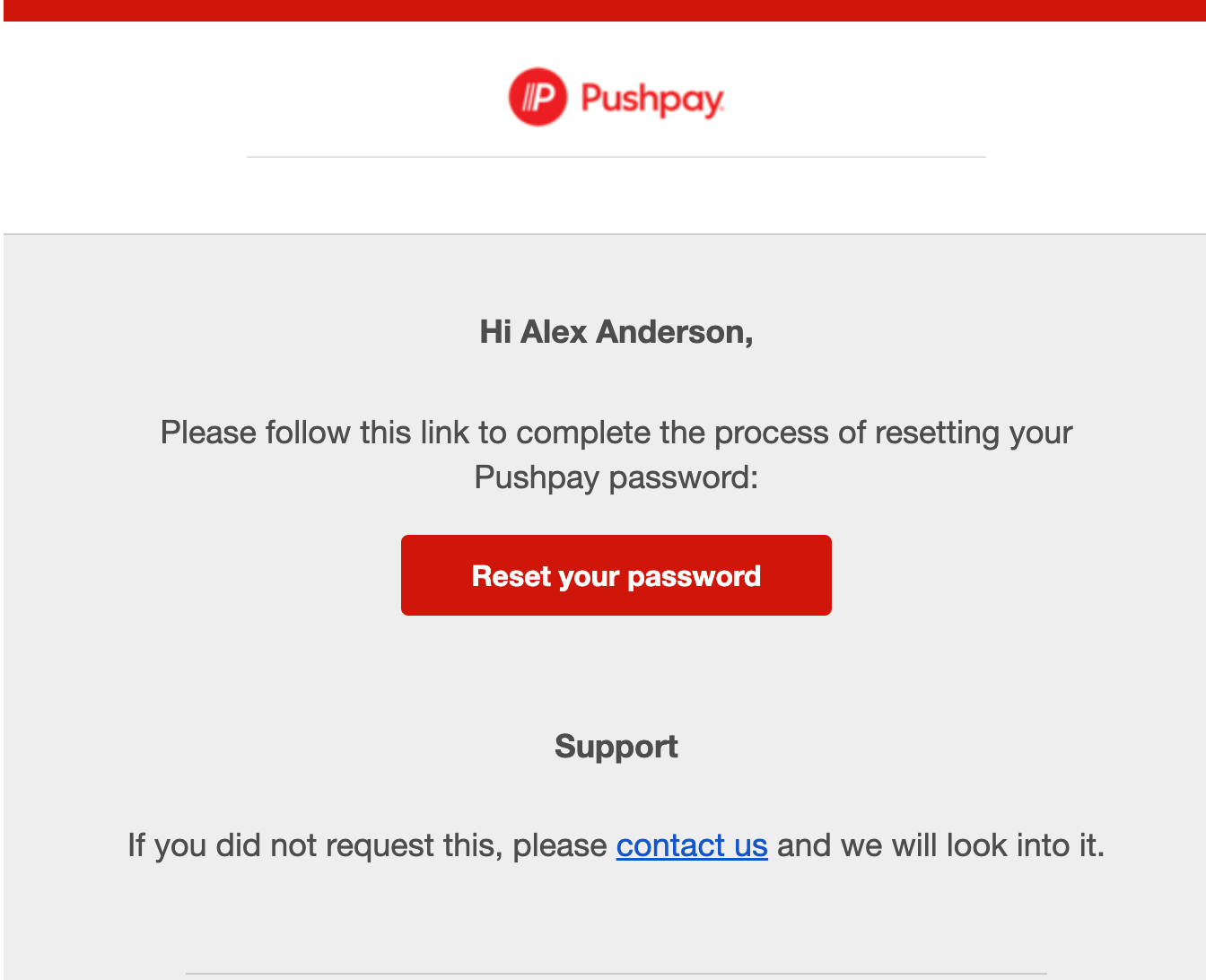Click the Pushpay wordmark
The height and width of the screenshot is (980, 1206).
(x=651, y=95)
